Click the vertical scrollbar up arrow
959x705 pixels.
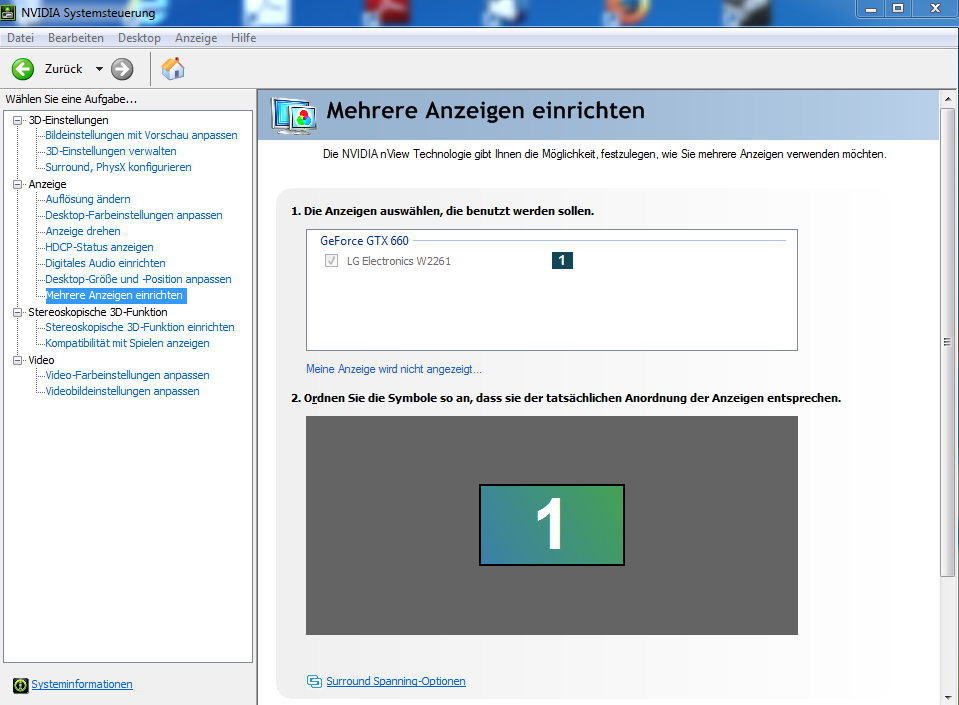[948, 98]
